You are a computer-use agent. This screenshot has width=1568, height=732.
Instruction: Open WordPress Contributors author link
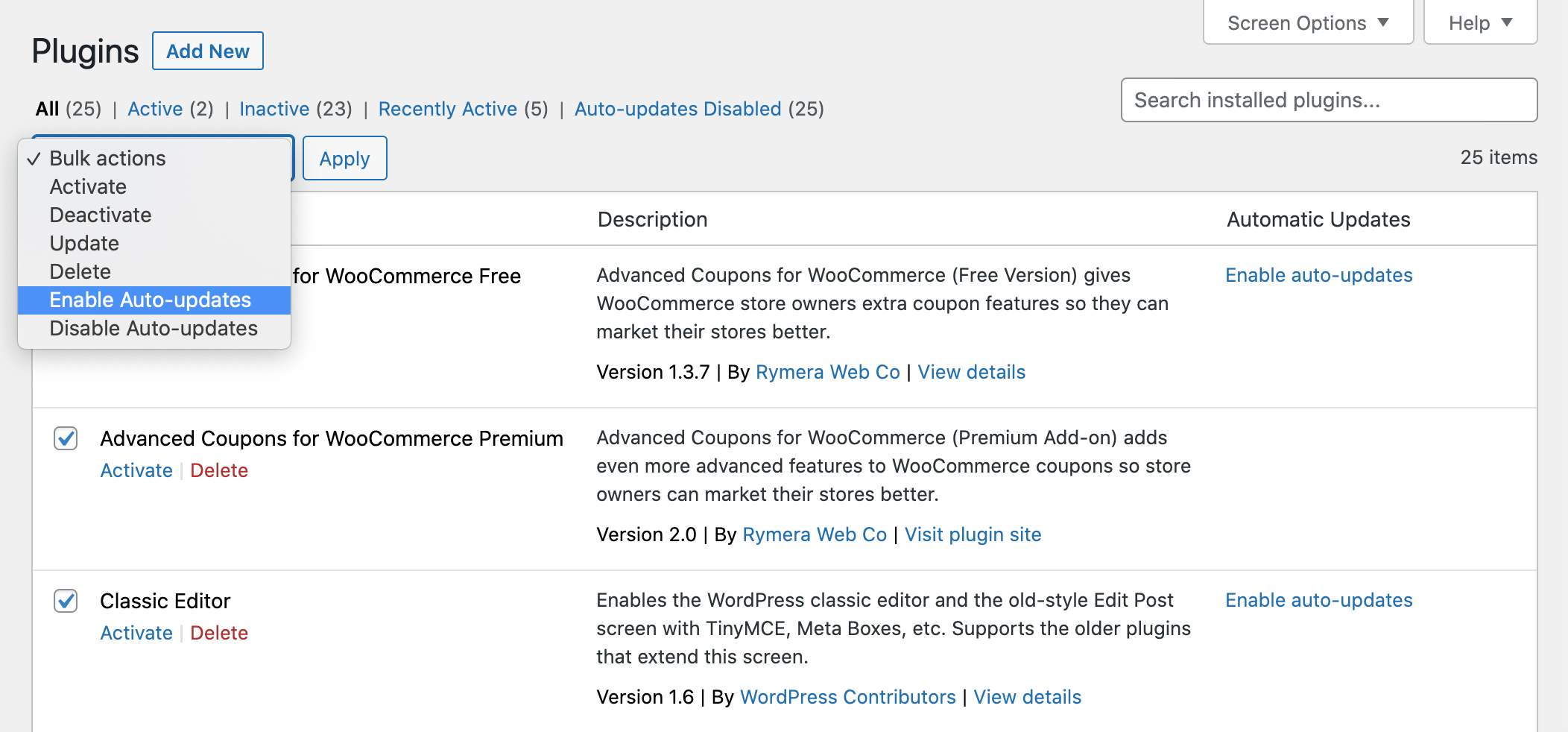point(848,697)
